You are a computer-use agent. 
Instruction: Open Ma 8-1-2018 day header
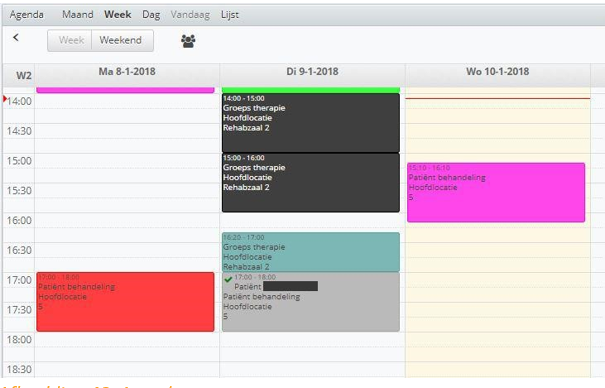click(x=127, y=72)
